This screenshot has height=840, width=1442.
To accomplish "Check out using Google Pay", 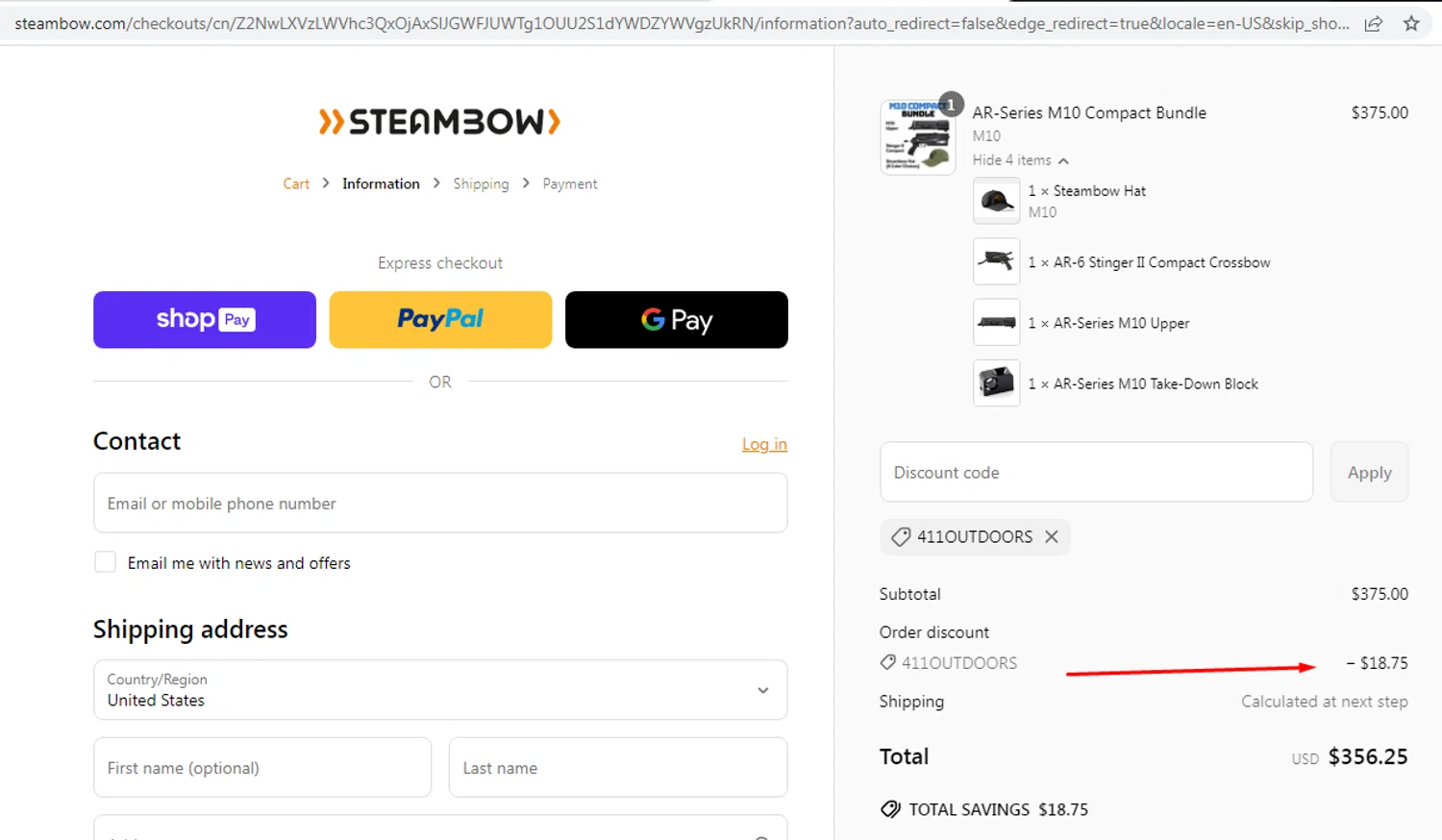I will coord(677,320).
